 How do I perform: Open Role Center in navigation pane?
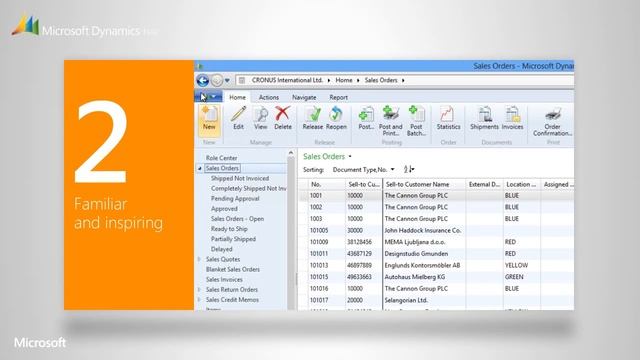pos(221,158)
